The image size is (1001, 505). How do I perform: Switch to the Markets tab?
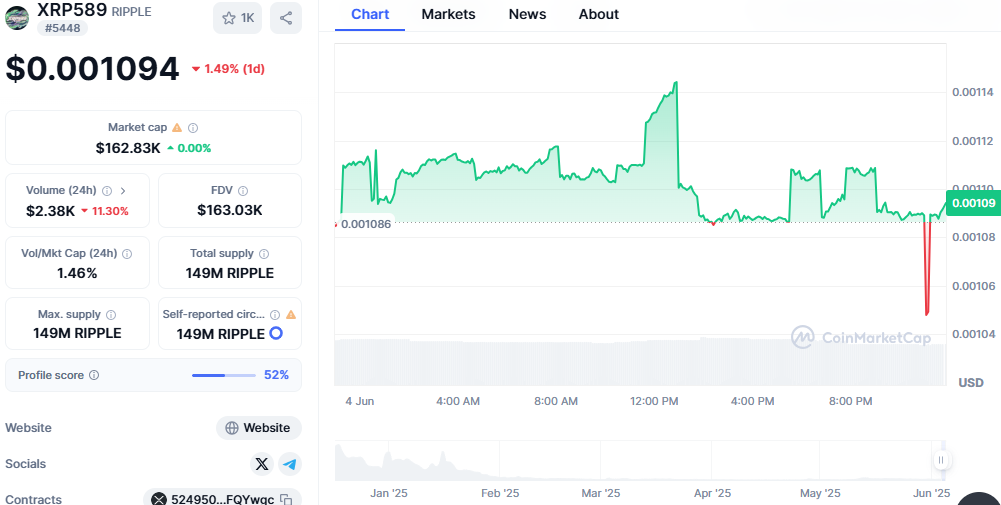click(448, 15)
